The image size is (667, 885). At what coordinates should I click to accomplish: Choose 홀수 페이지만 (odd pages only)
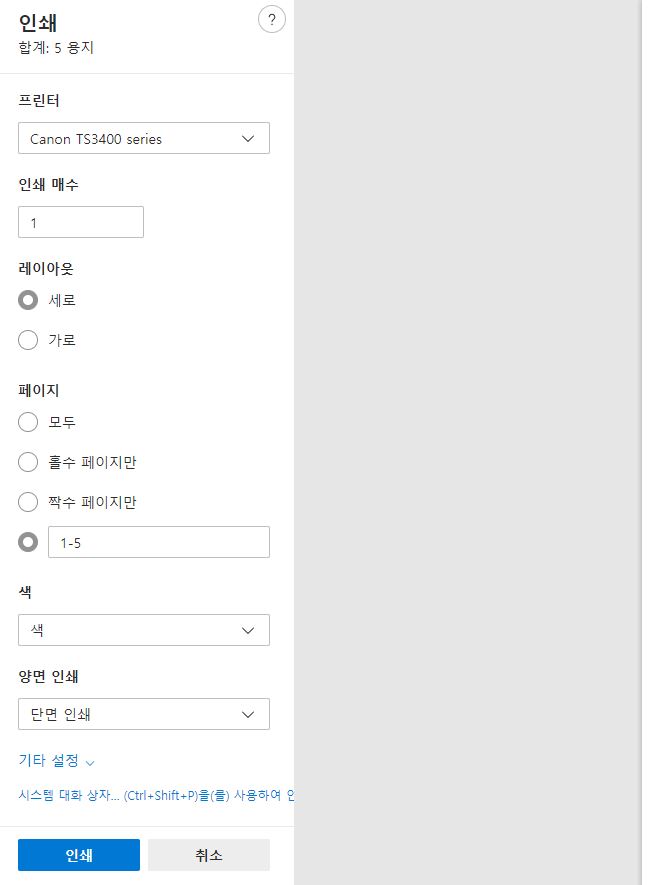point(28,462)
